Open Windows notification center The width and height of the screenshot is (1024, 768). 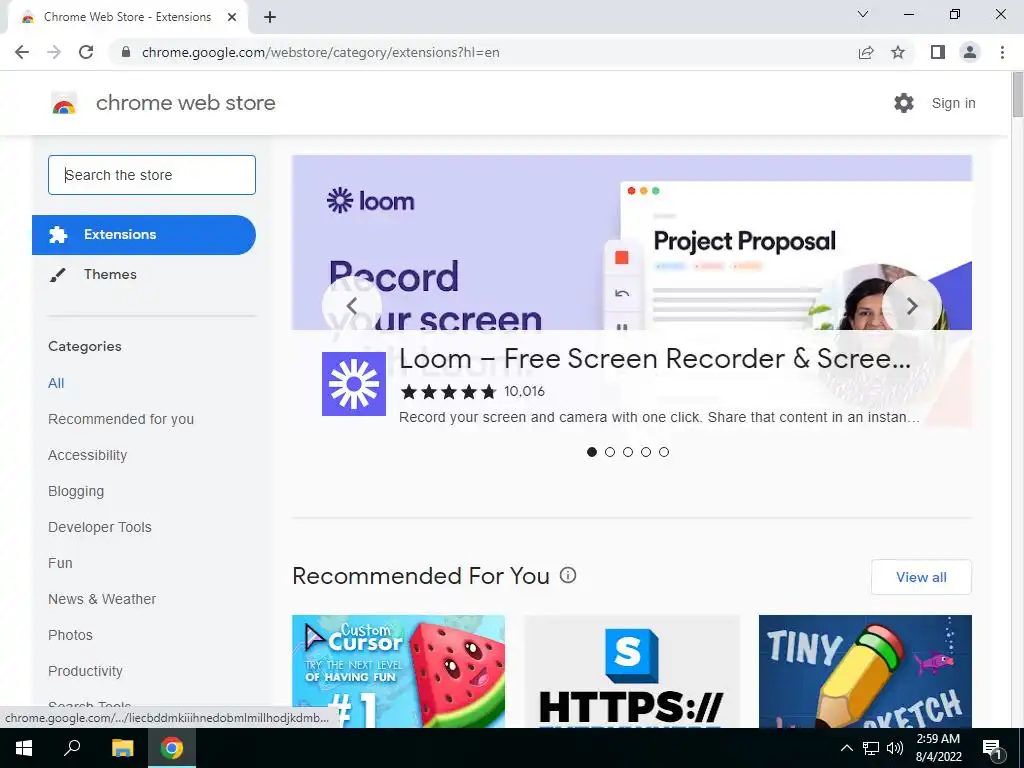click(x=992, y=748)
